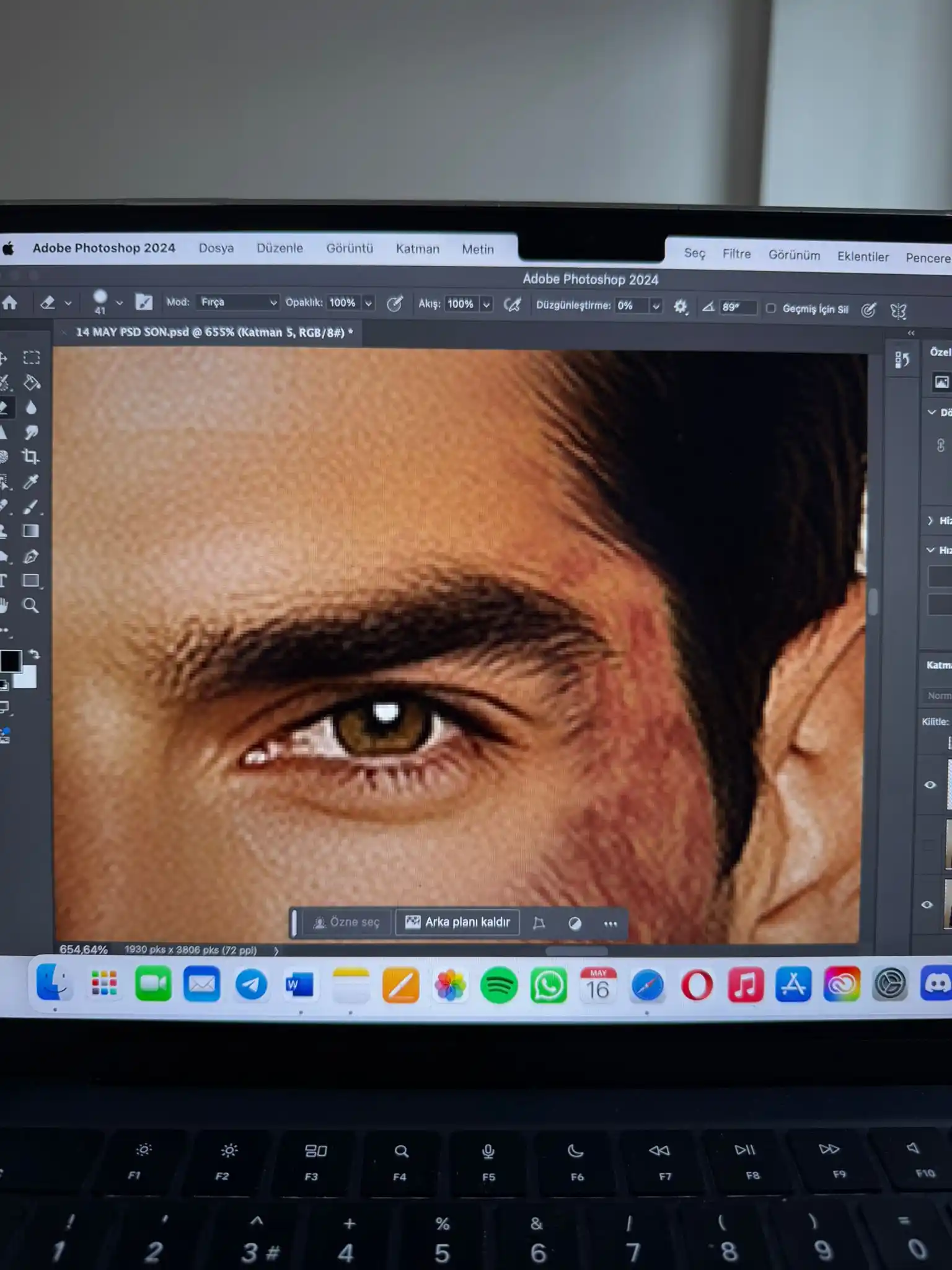Click the transform icon in contextual bar
952x1270 pixels.
point(539,923)
